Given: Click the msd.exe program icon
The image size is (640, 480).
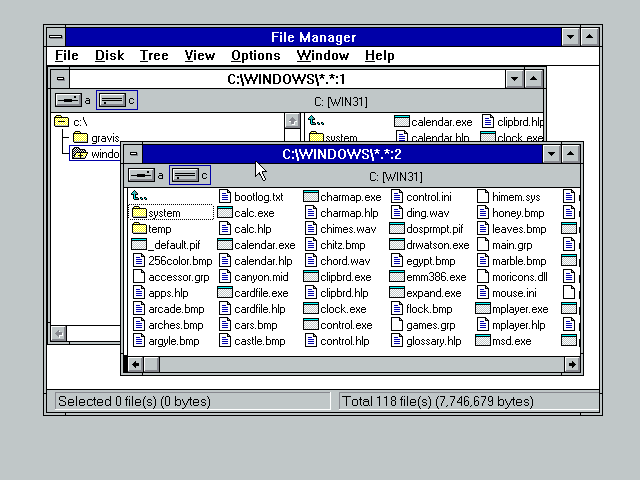Looking at the screenshot, I should point(483,340).
